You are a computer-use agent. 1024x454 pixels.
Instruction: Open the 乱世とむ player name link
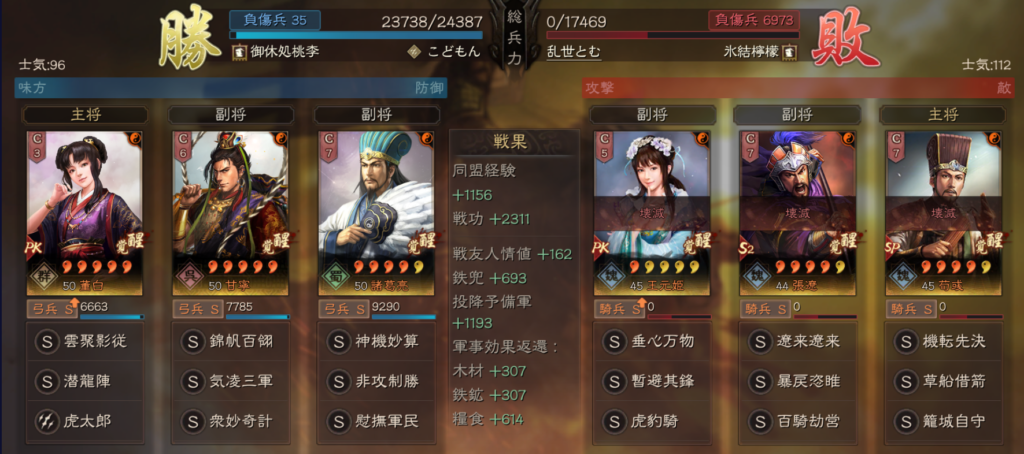point(573,52)
